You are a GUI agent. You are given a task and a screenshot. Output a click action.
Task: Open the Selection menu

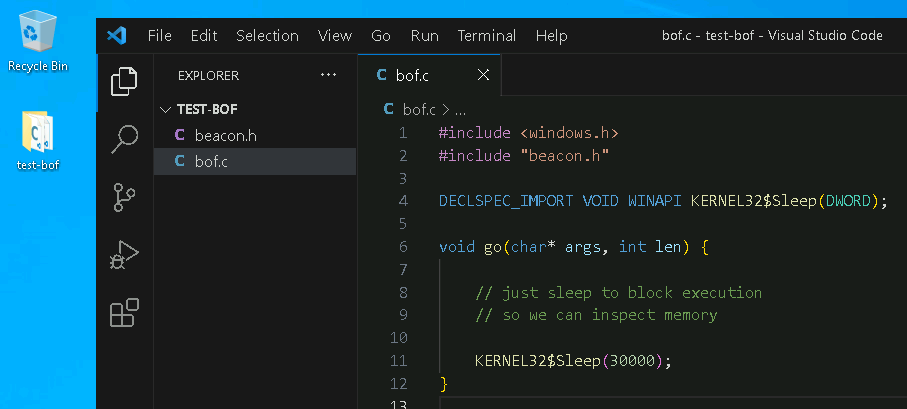click(x=267, y=36)
